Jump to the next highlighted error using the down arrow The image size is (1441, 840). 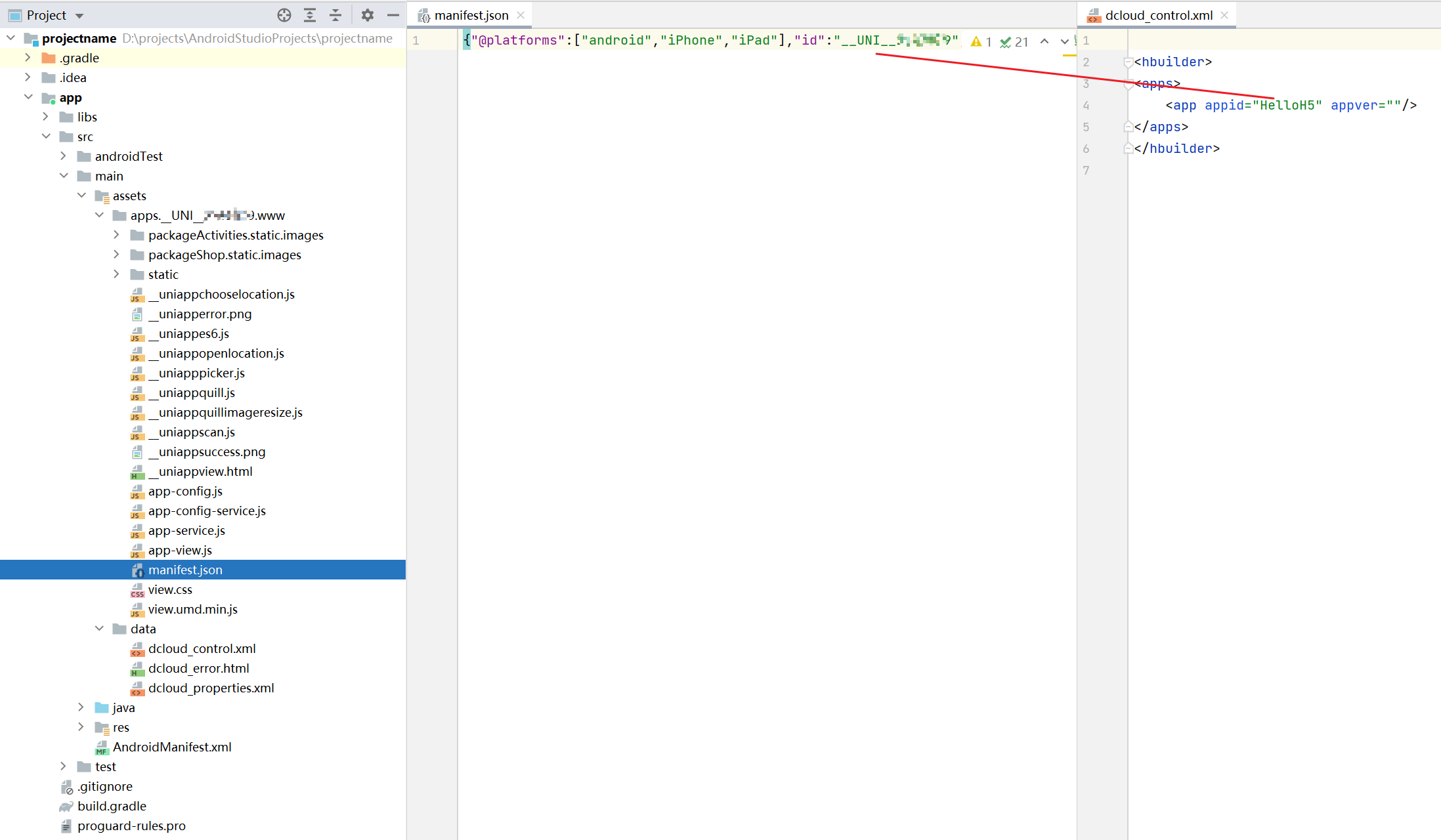1064,41
